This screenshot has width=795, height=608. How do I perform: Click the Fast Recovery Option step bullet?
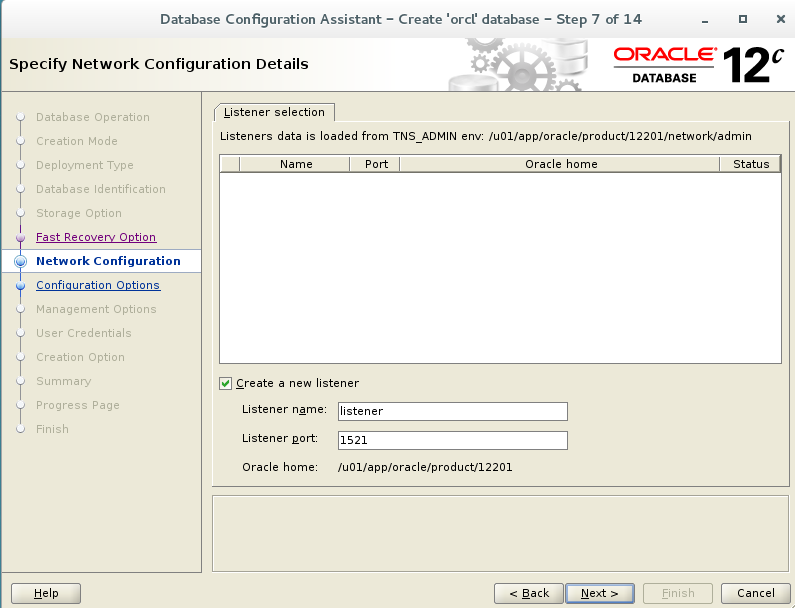[21, 237]
